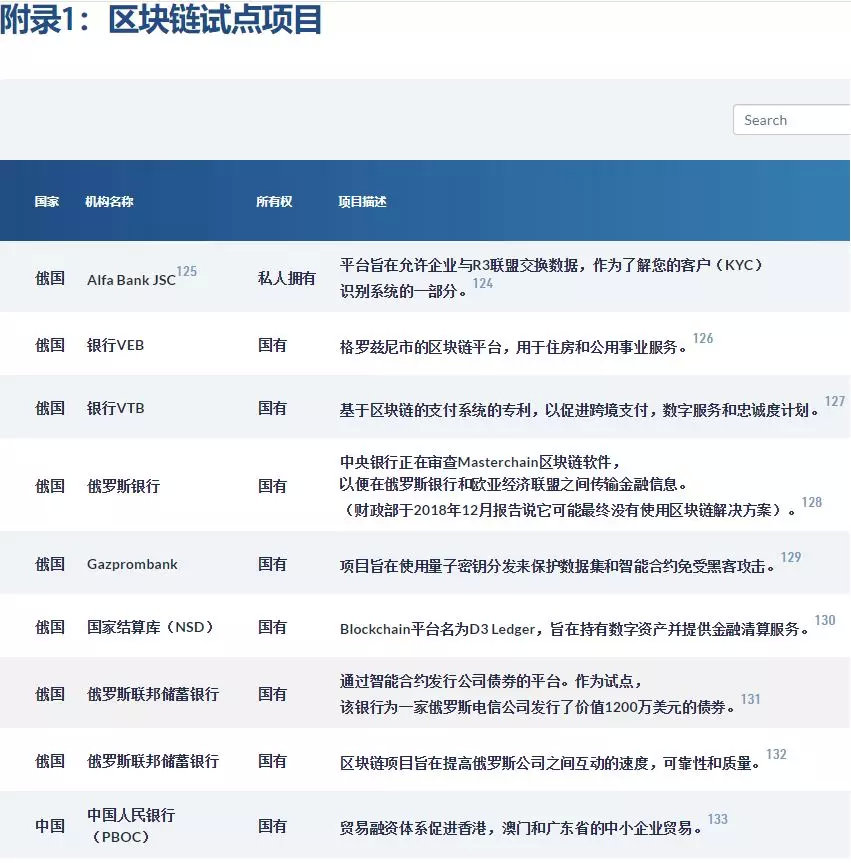Select the 私人拥有 ownership cell

tap(287, 278)
